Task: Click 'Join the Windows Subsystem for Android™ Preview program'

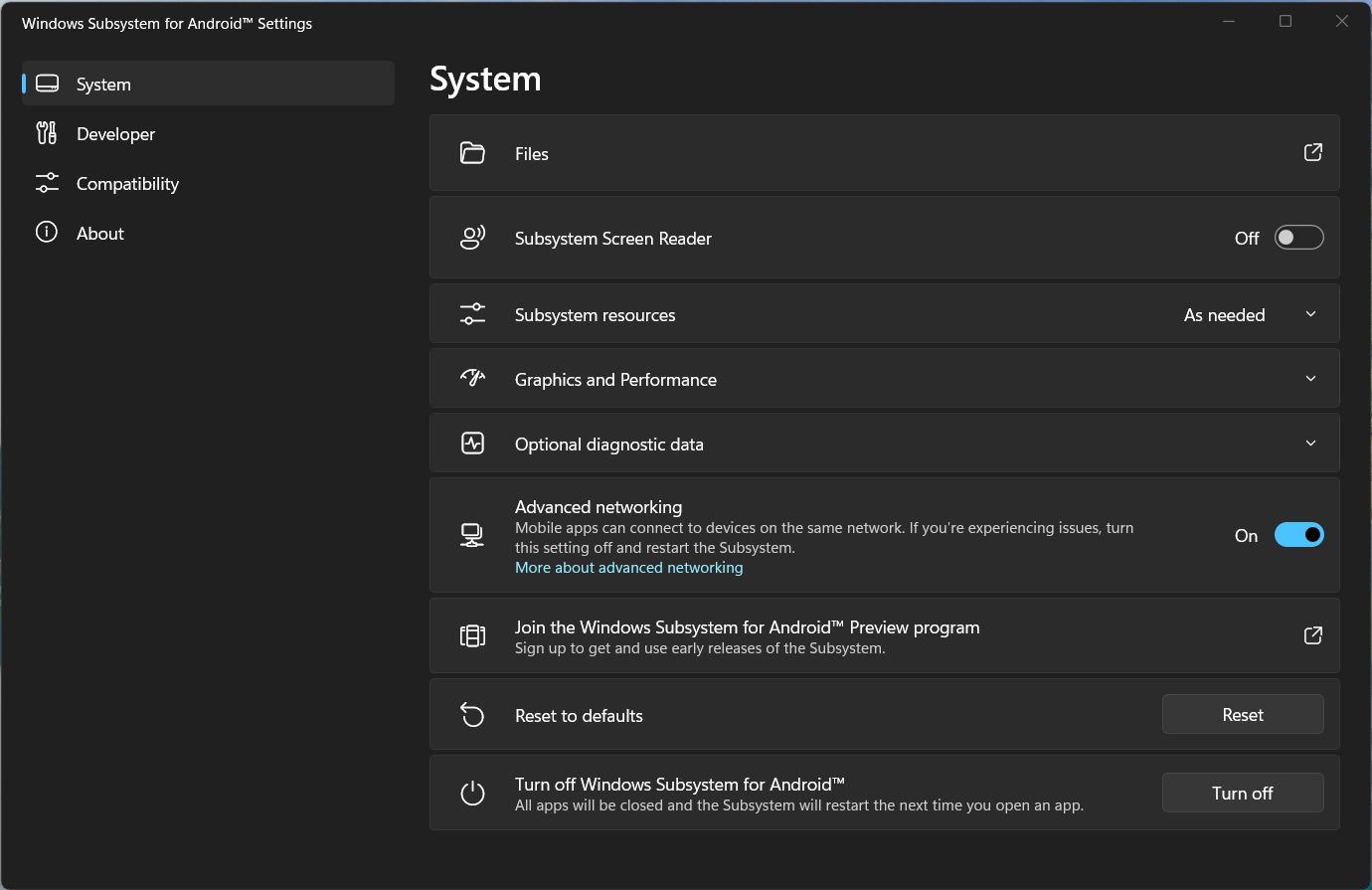Action: click(748, 627)
